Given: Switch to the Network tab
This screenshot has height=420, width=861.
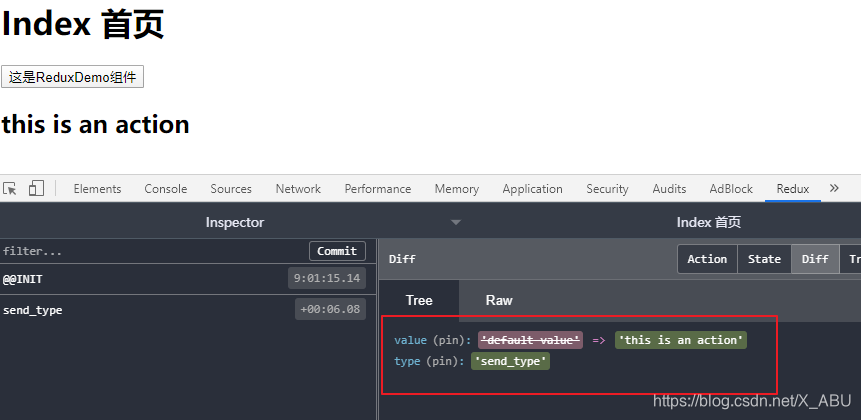Looking at the screenshot, I should (298, 189).
